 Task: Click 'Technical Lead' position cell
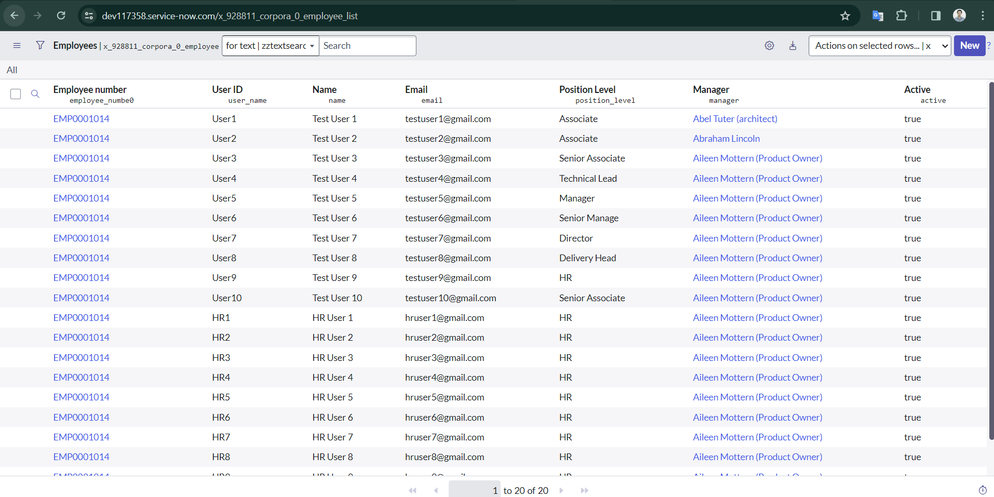click(588, 178)
